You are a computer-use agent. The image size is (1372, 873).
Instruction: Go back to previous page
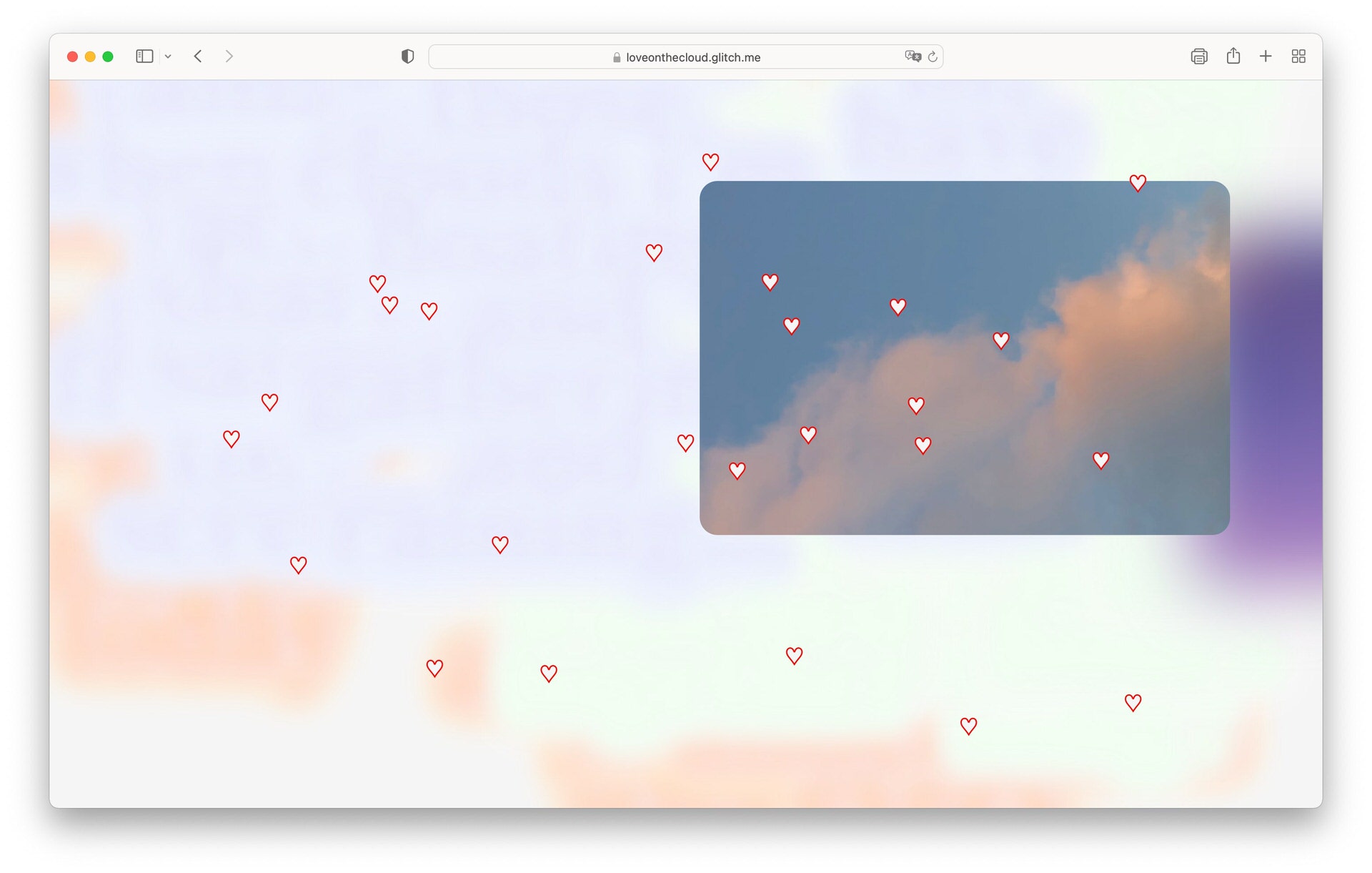point(198,56)
